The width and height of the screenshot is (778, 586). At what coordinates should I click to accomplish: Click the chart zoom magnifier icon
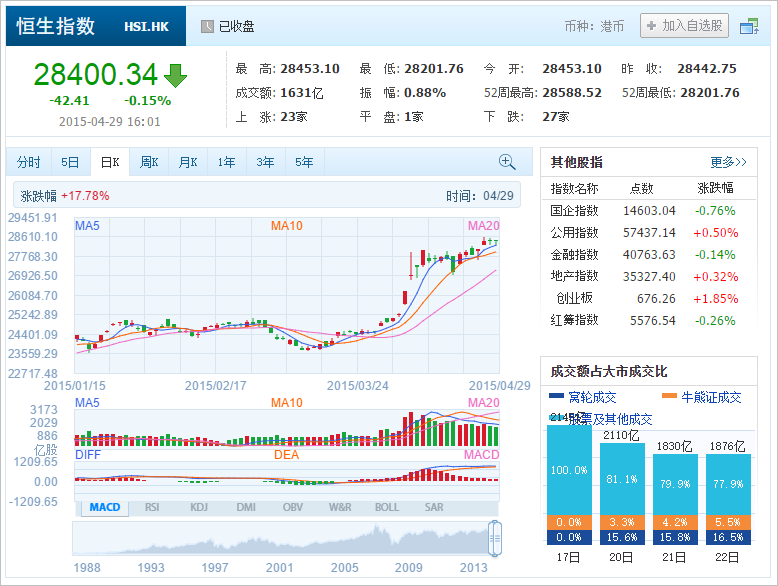coord(507,162)
